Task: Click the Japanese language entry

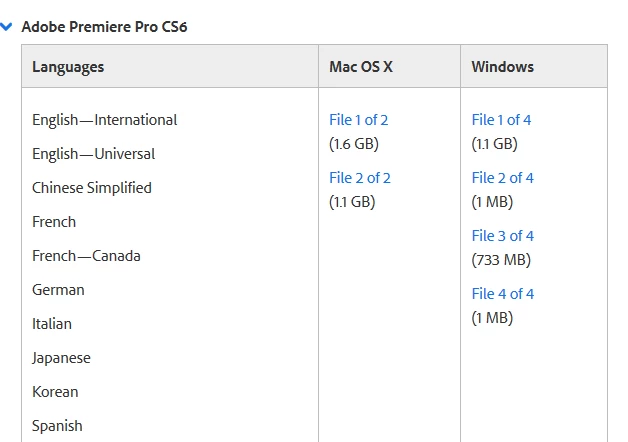Action: pos(61,358)
